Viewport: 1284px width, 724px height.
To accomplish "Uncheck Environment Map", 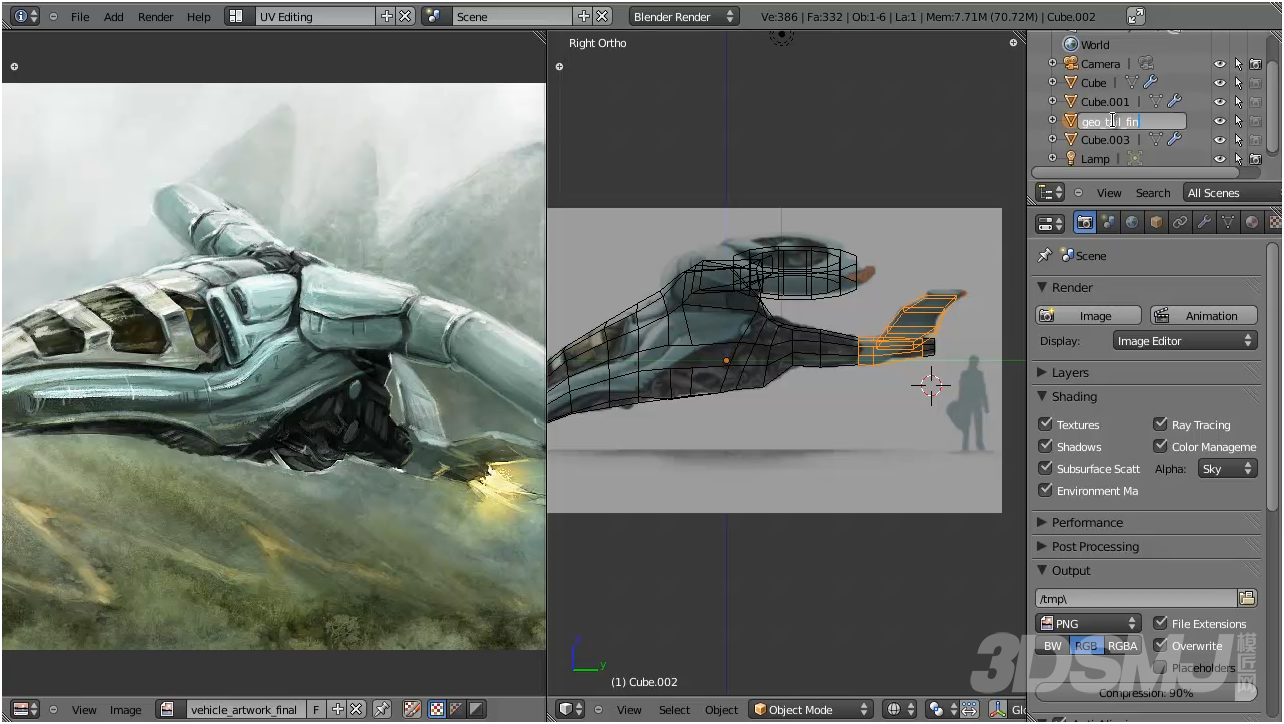I will (x=1045, y=490).
